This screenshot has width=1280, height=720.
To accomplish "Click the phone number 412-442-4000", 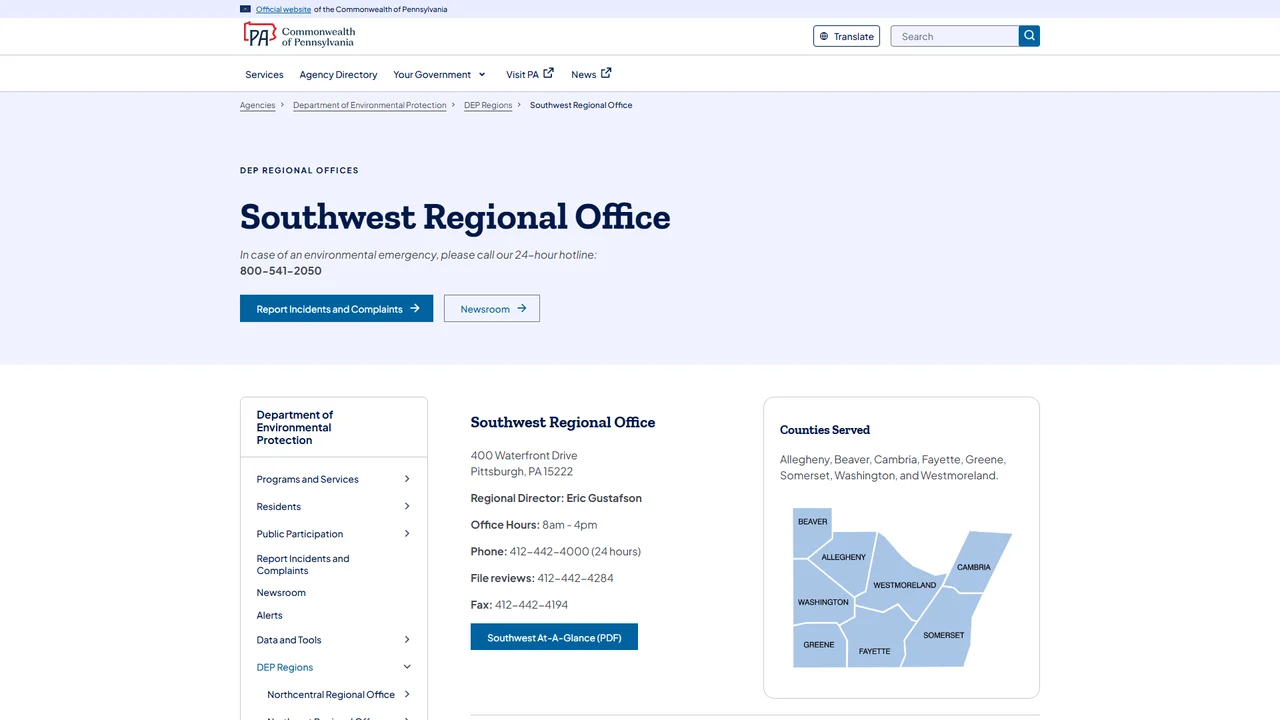I will click(549, 552).
